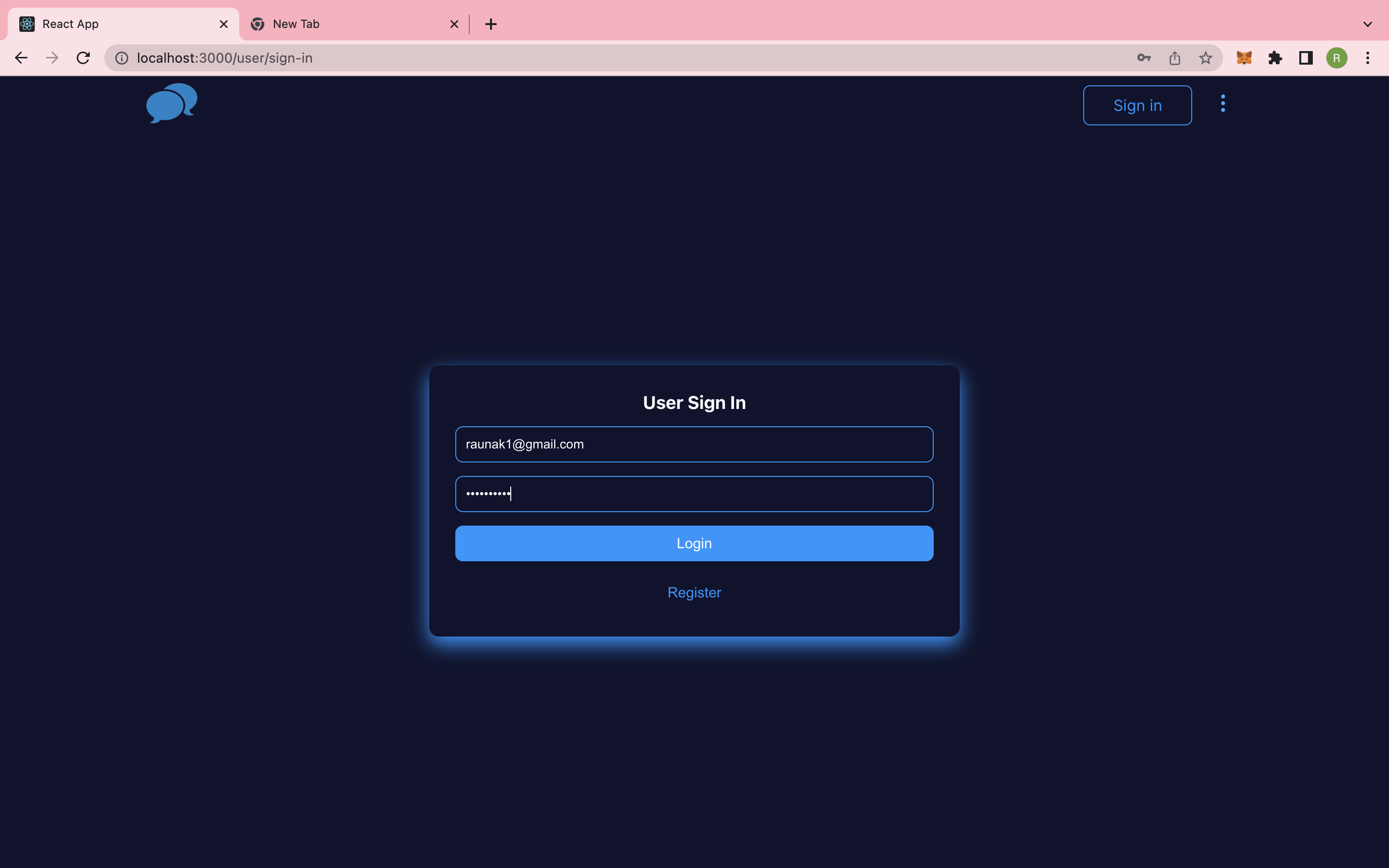Toggle browser side panel
1389x868 pixels.
tap(1306, 58)
